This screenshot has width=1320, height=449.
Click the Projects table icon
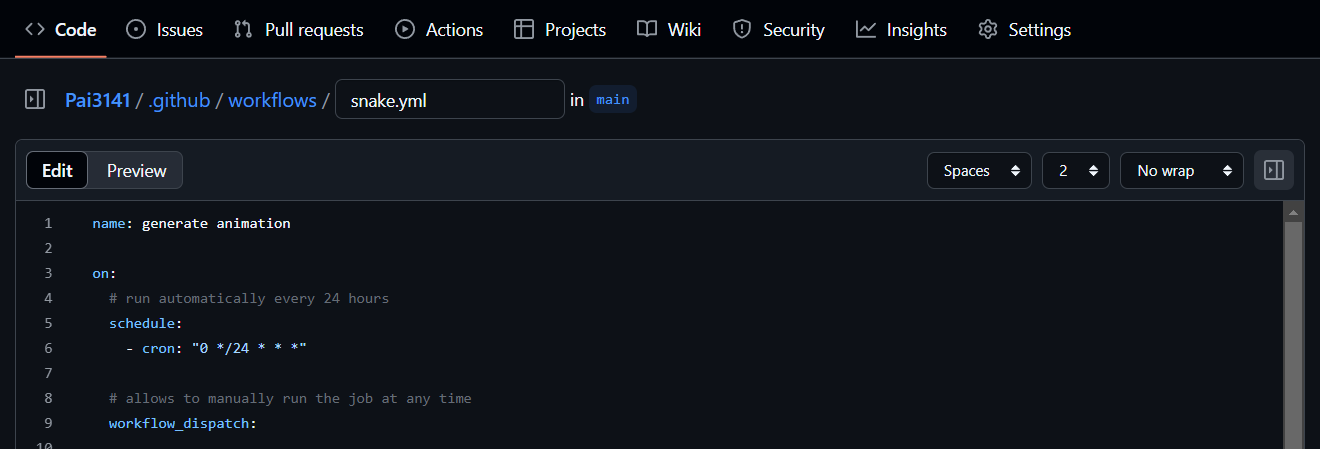click(x=524, y=30)
